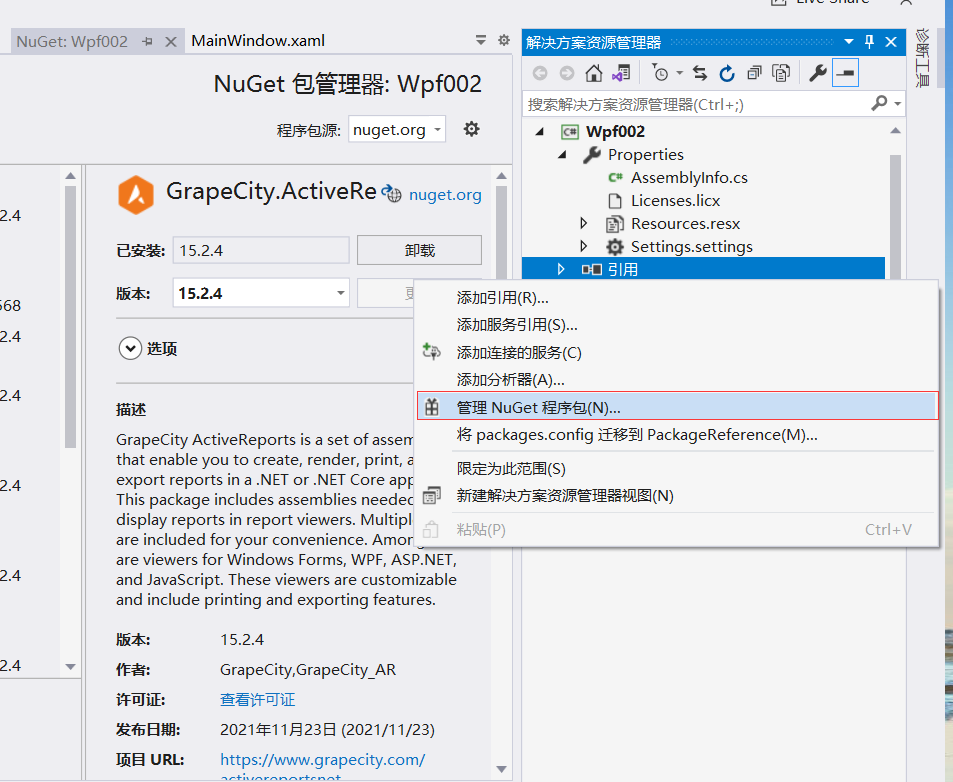Select 限定为此范围(S) in the context menu
Viewport: 953px width, 782px height.
(678, 468)
